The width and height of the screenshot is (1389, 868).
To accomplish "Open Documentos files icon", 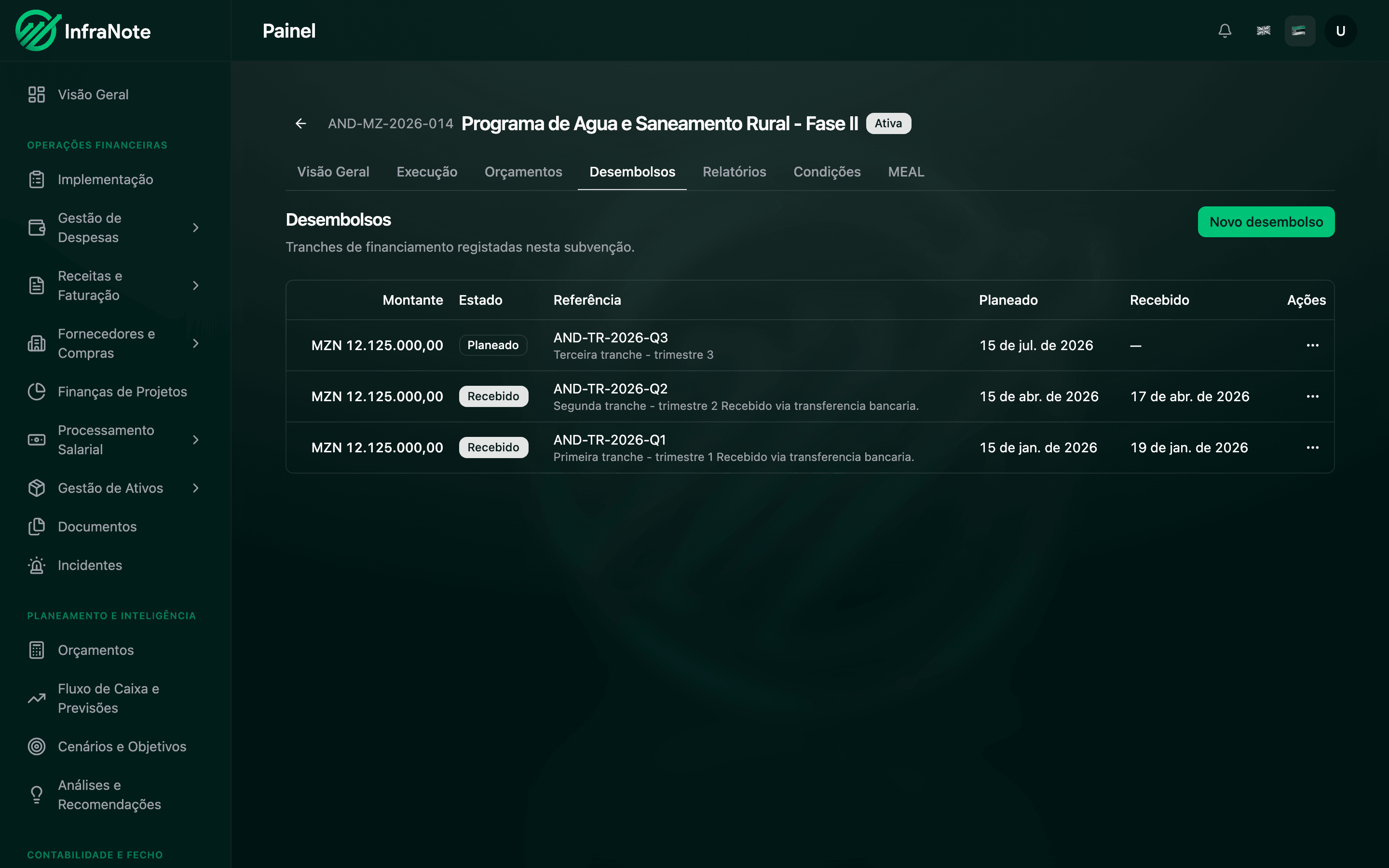I will pyautogui.click(x=37, y=527).
